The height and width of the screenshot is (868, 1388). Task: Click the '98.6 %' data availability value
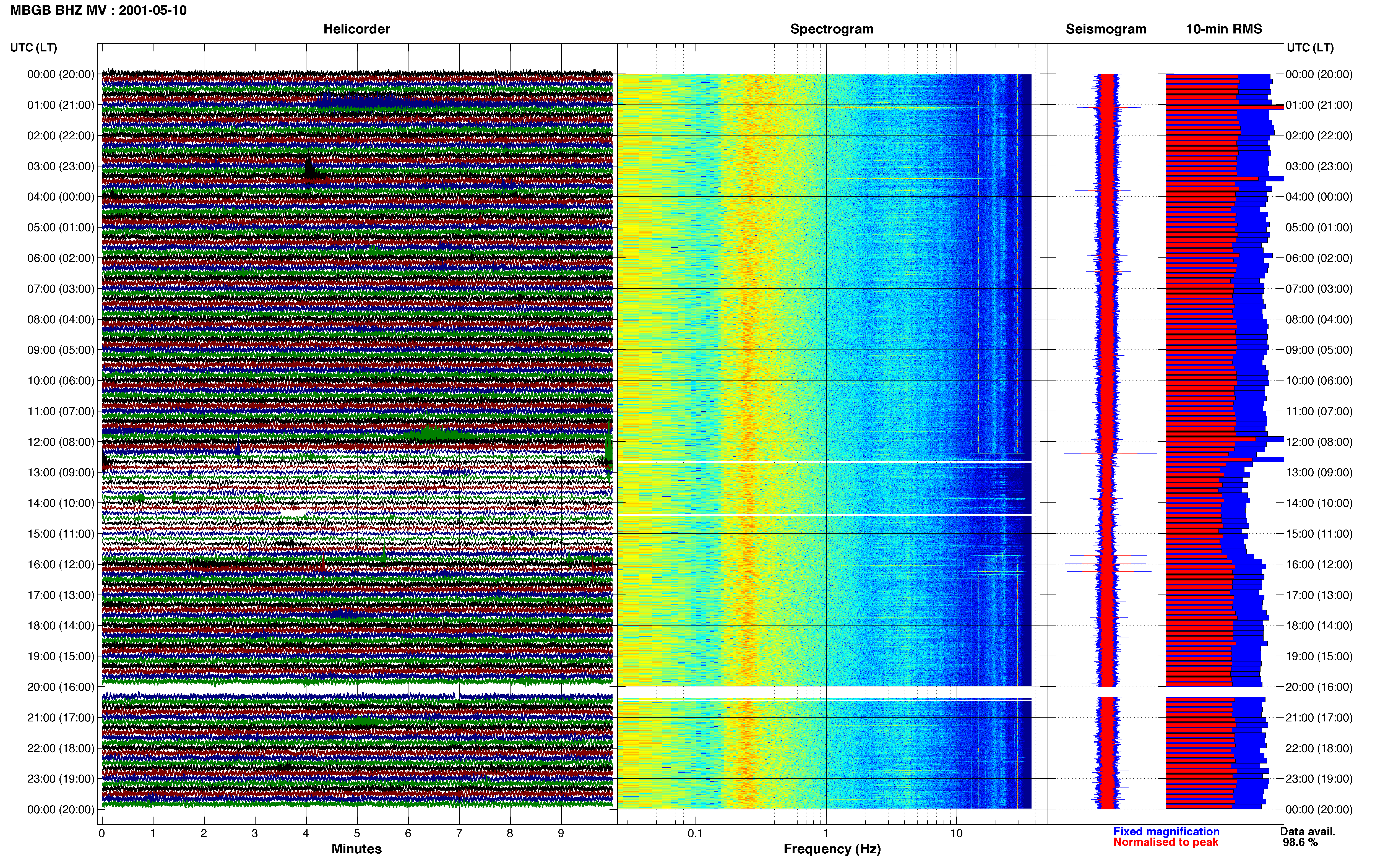(1300, 843)
